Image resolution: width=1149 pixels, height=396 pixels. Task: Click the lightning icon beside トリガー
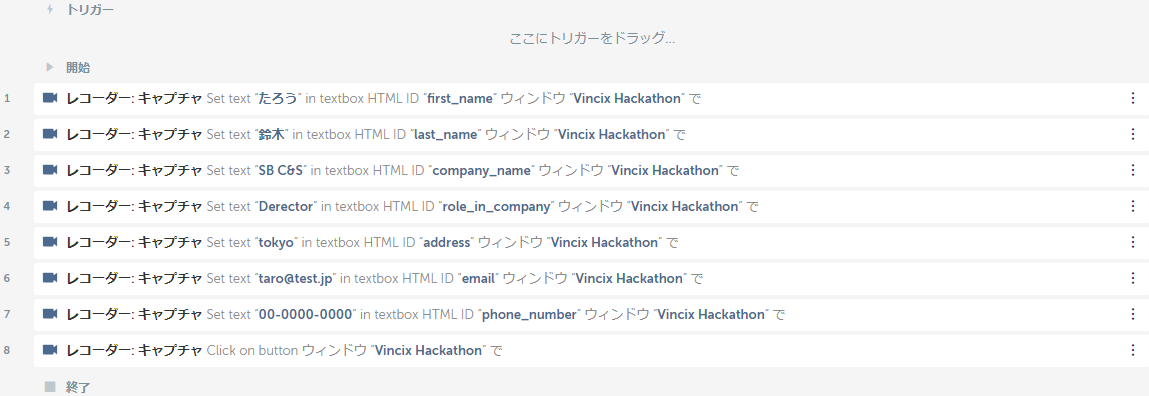[x=50, y=10]
